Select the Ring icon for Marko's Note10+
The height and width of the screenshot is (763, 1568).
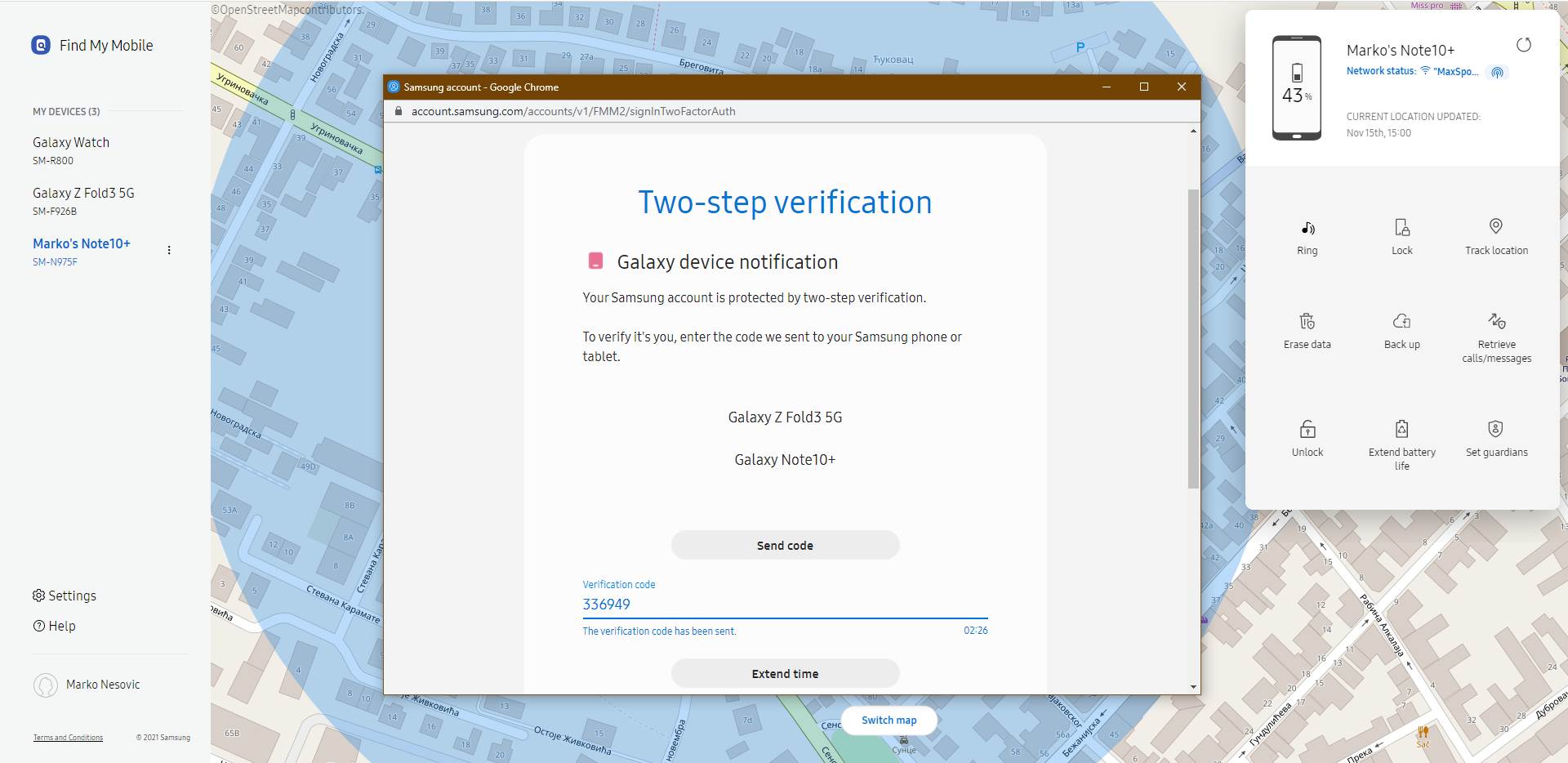pos(1307,236)
